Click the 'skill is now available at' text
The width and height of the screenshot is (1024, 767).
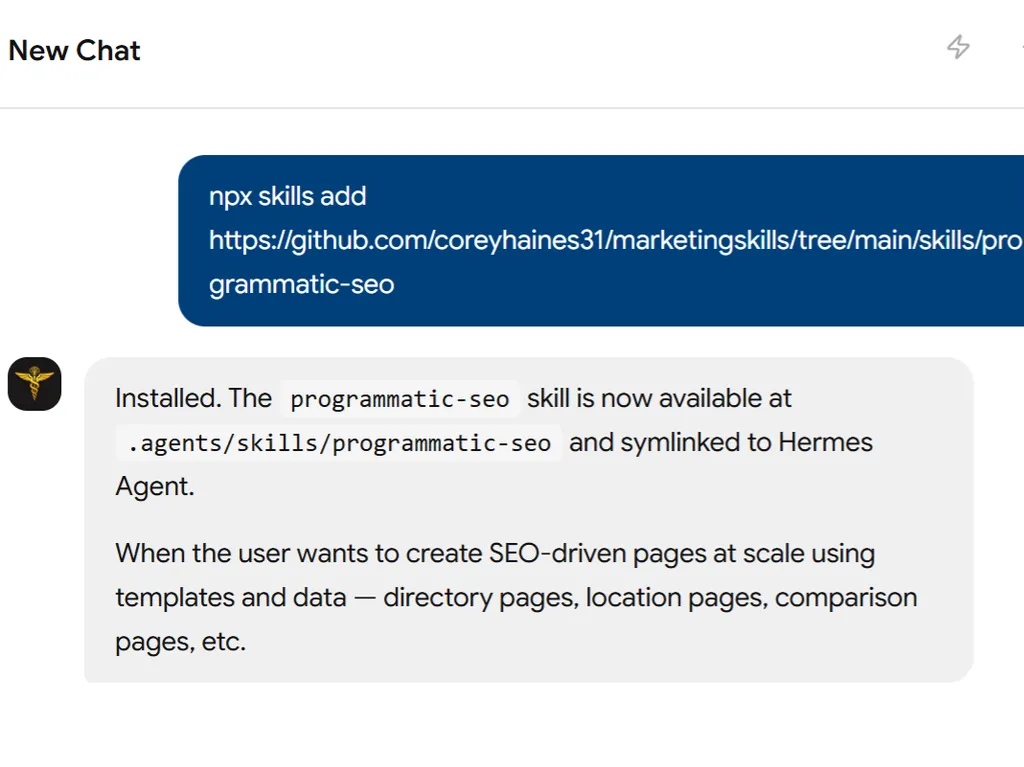click(659, 398)
